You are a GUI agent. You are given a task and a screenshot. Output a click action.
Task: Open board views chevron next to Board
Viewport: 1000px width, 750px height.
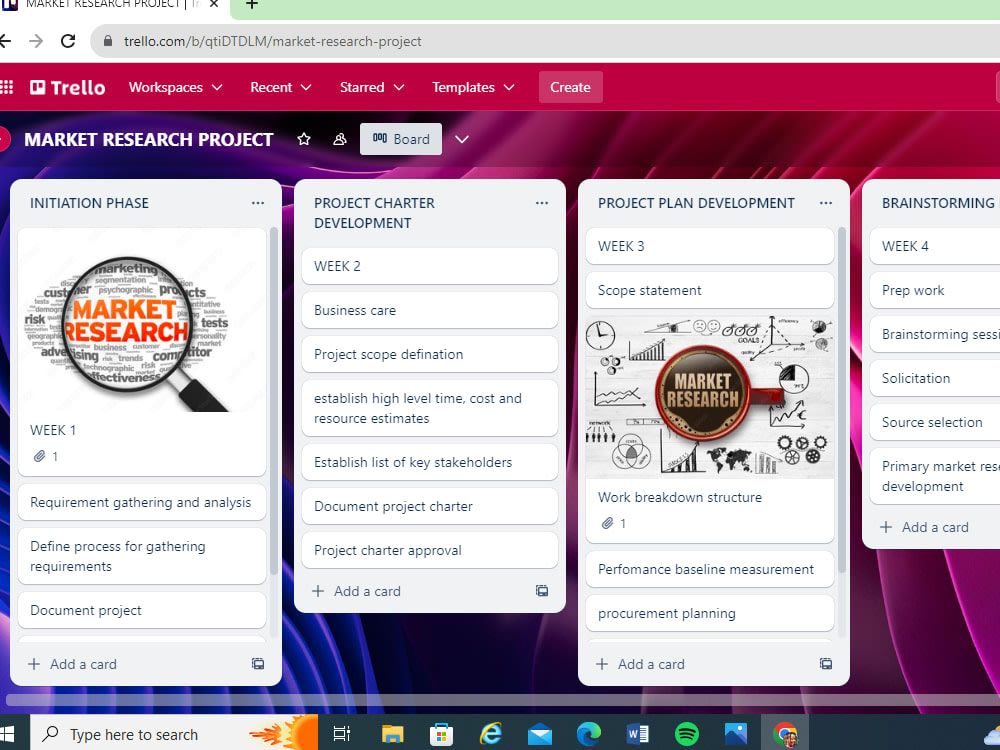coord(462,139)
